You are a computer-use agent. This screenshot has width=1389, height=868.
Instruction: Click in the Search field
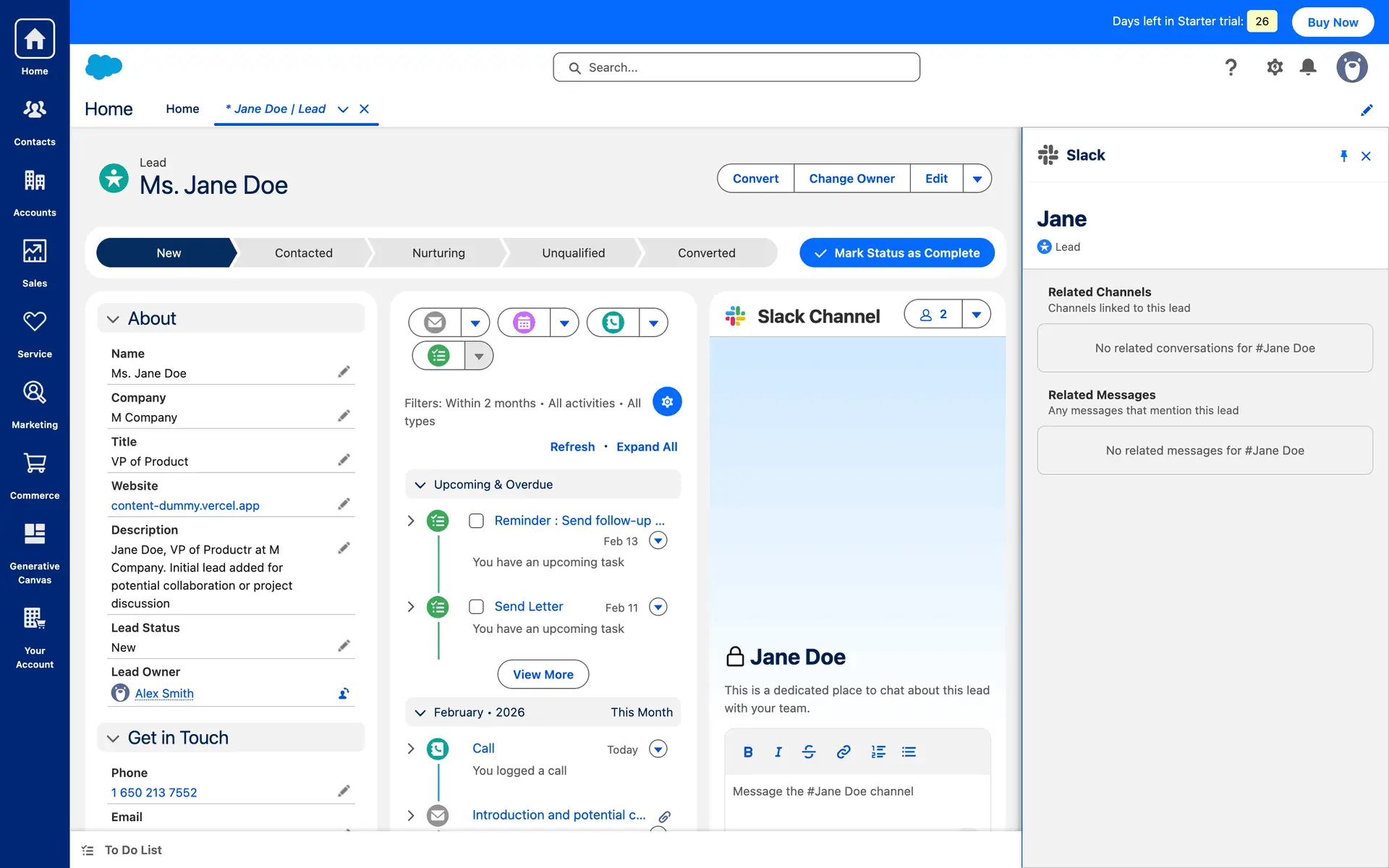coord(736,67)
